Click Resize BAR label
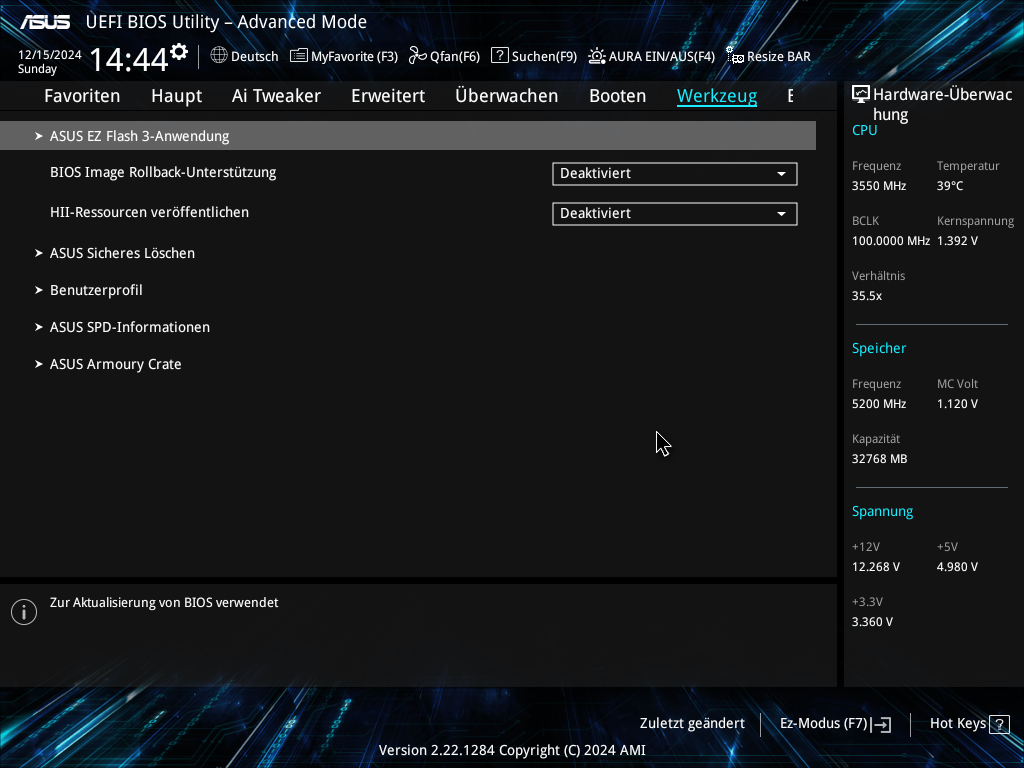The image size is (1024, 768). pos(779,57)
